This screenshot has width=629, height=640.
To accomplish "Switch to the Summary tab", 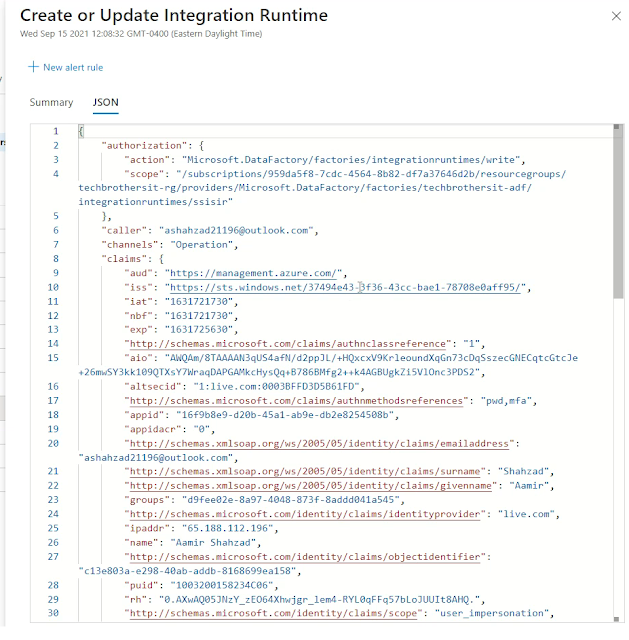I will [51, 102].
